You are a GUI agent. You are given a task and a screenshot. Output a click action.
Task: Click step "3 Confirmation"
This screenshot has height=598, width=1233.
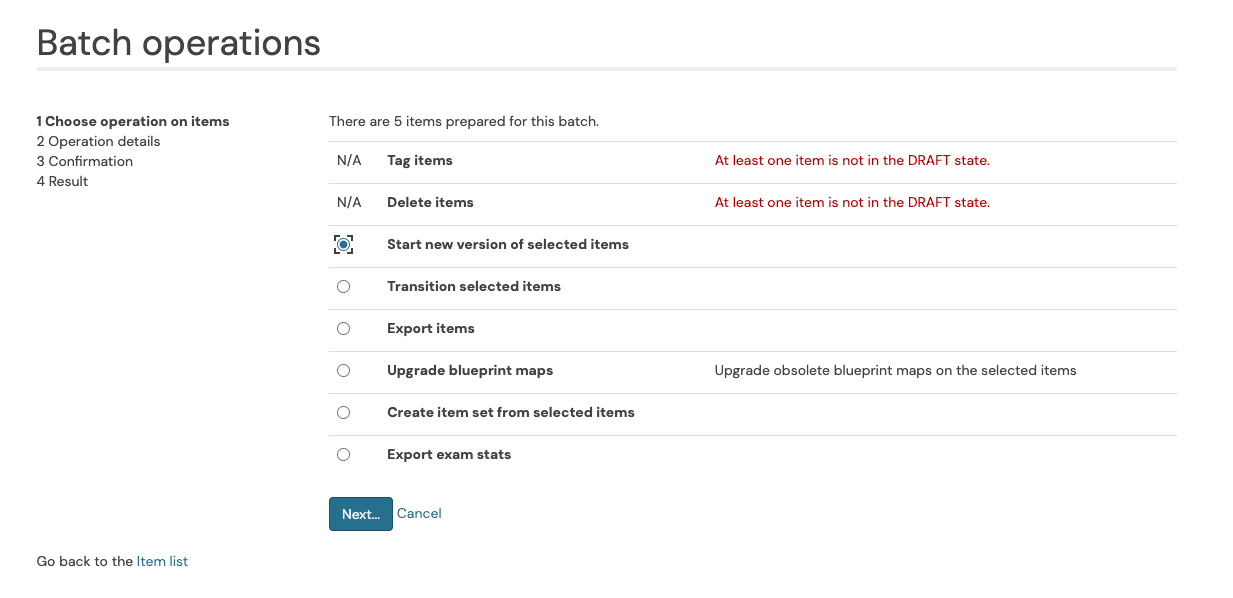tap(84, 160)
